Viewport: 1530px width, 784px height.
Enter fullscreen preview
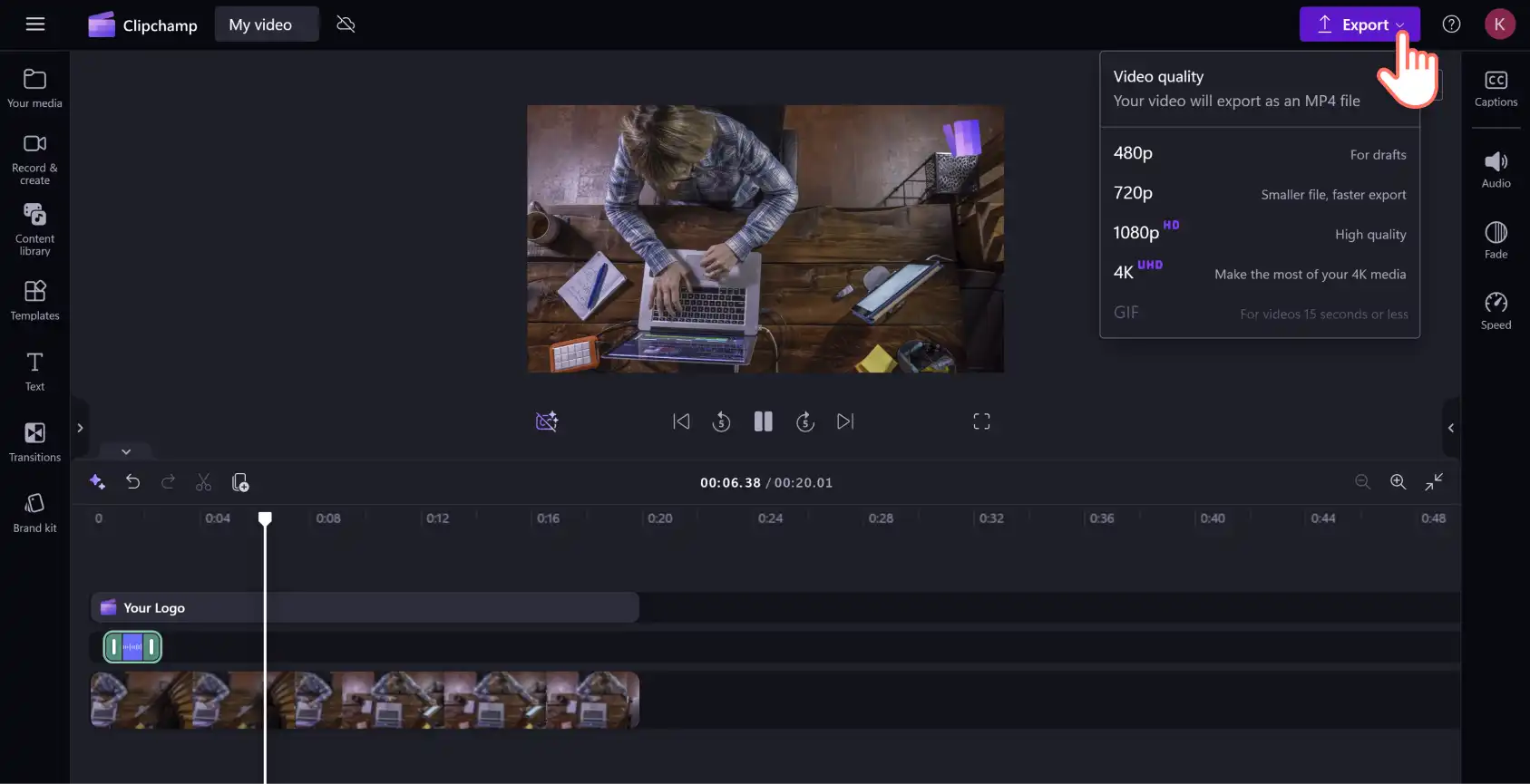point(981,421)
